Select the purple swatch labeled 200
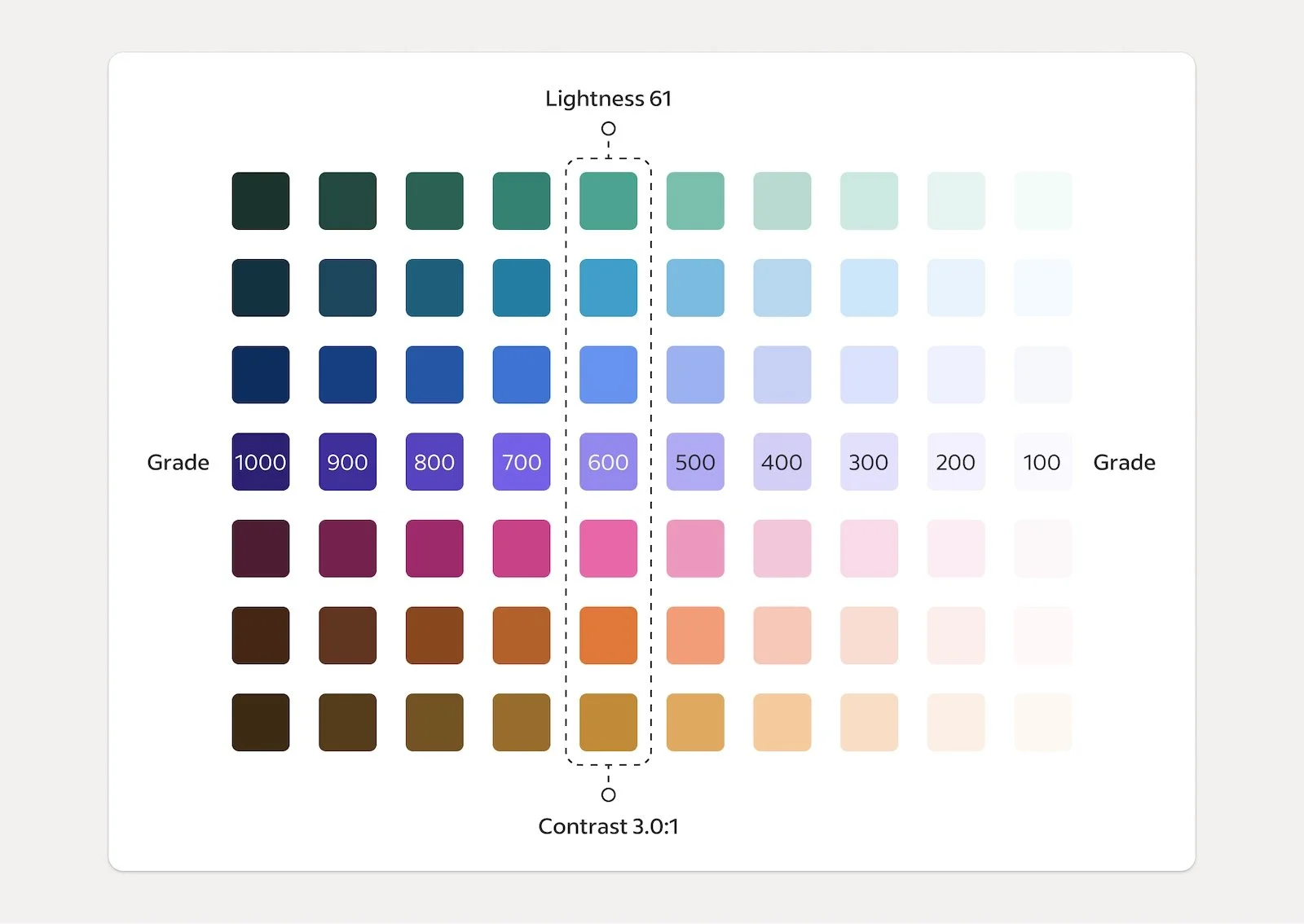 956,462
